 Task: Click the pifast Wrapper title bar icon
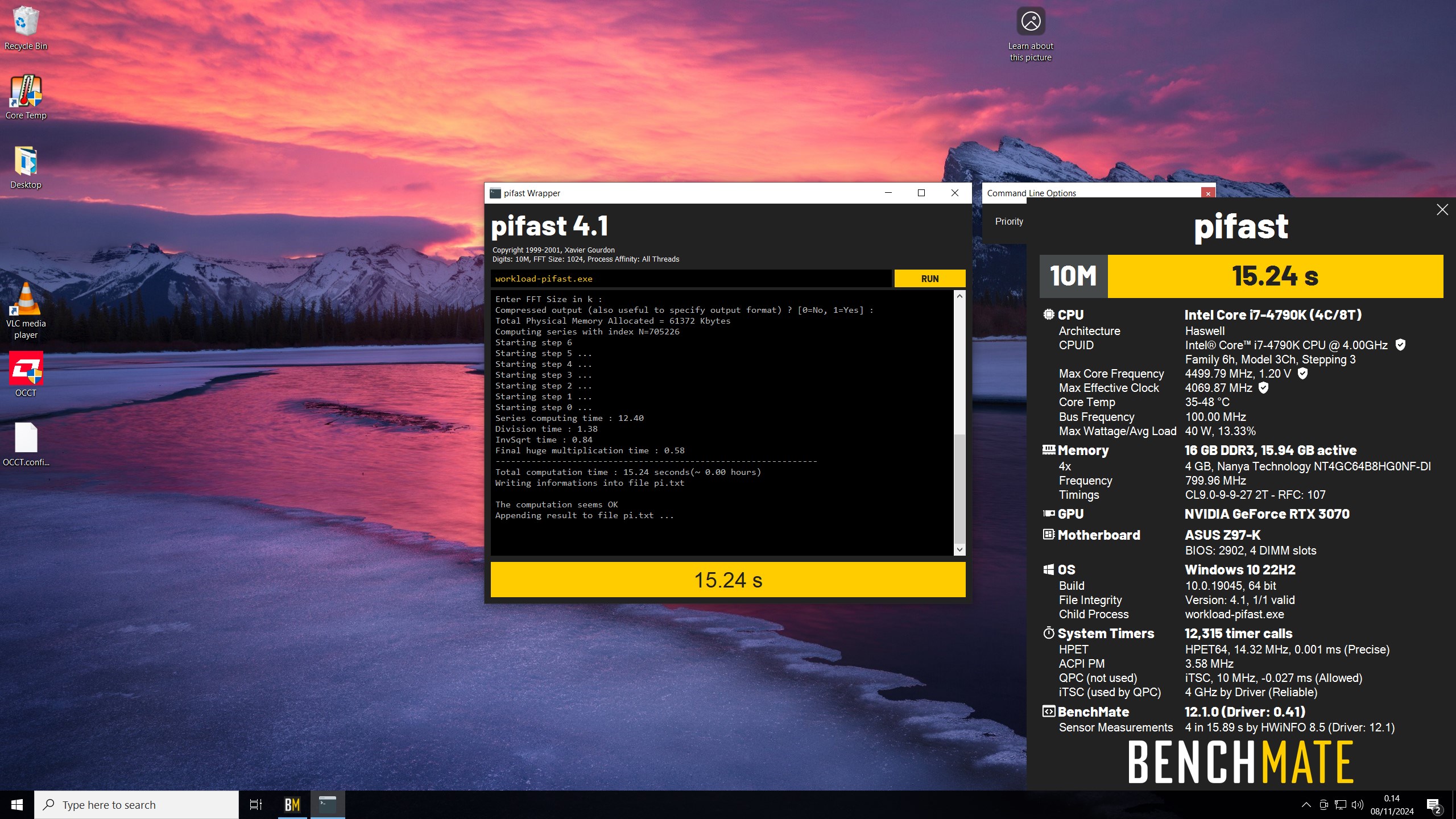495,193
